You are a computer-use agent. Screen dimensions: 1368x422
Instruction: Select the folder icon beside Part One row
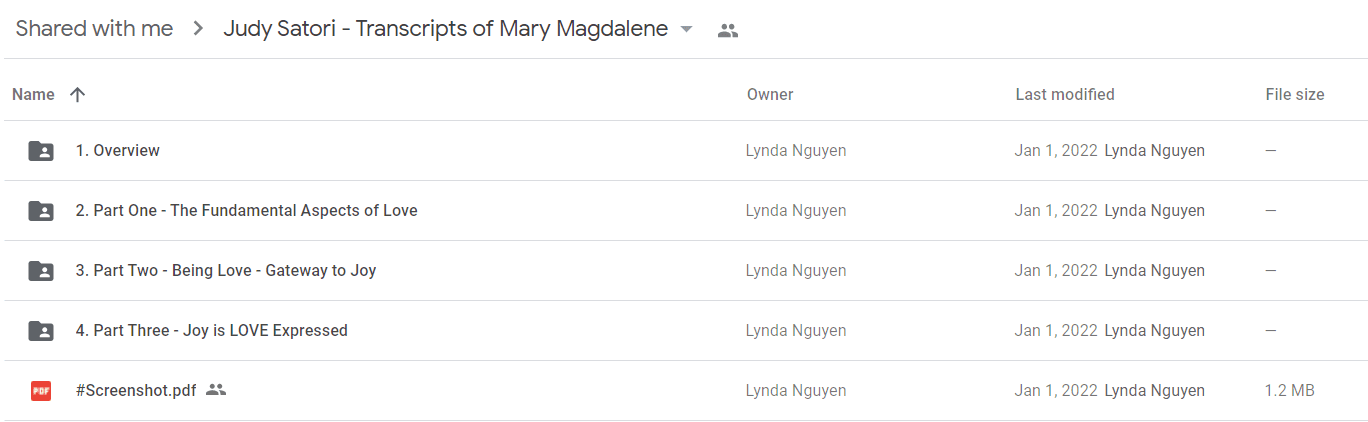(x=41, y=211)
